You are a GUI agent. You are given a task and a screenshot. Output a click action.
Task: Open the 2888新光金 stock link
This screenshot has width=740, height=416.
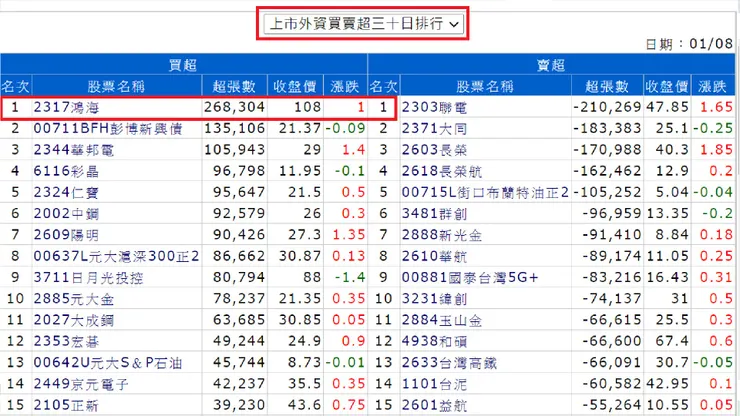click(442, 235)
